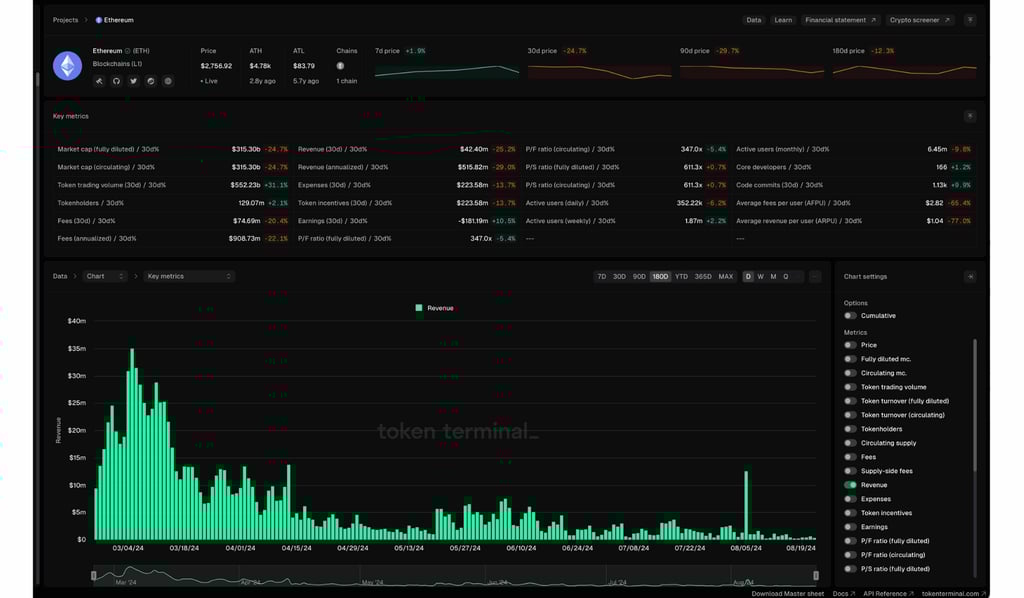Enable the Supply-side fees toggle
This screenshot has height=598, width=1024.
coord(850,471)
